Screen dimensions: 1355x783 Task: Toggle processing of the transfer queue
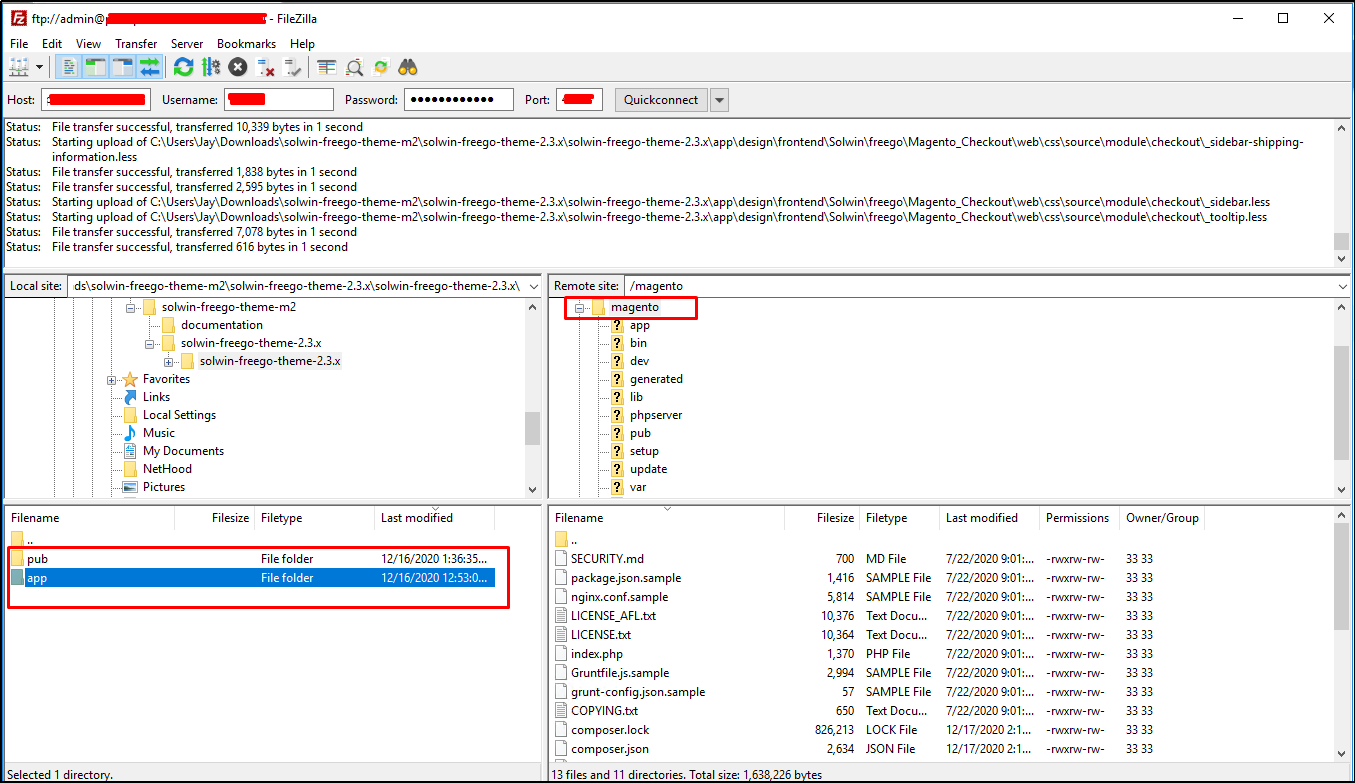211,67
